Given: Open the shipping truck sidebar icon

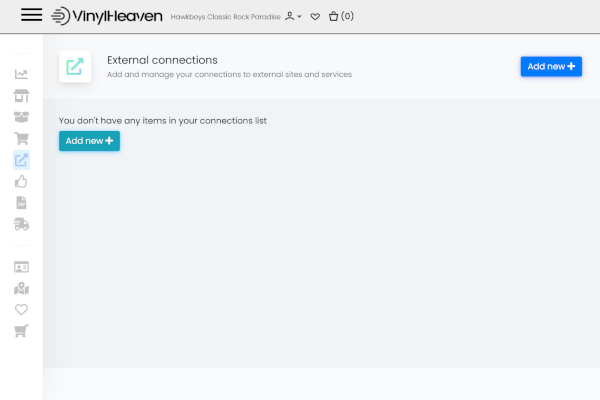Looking at the screenshot, I should (21, 225).
